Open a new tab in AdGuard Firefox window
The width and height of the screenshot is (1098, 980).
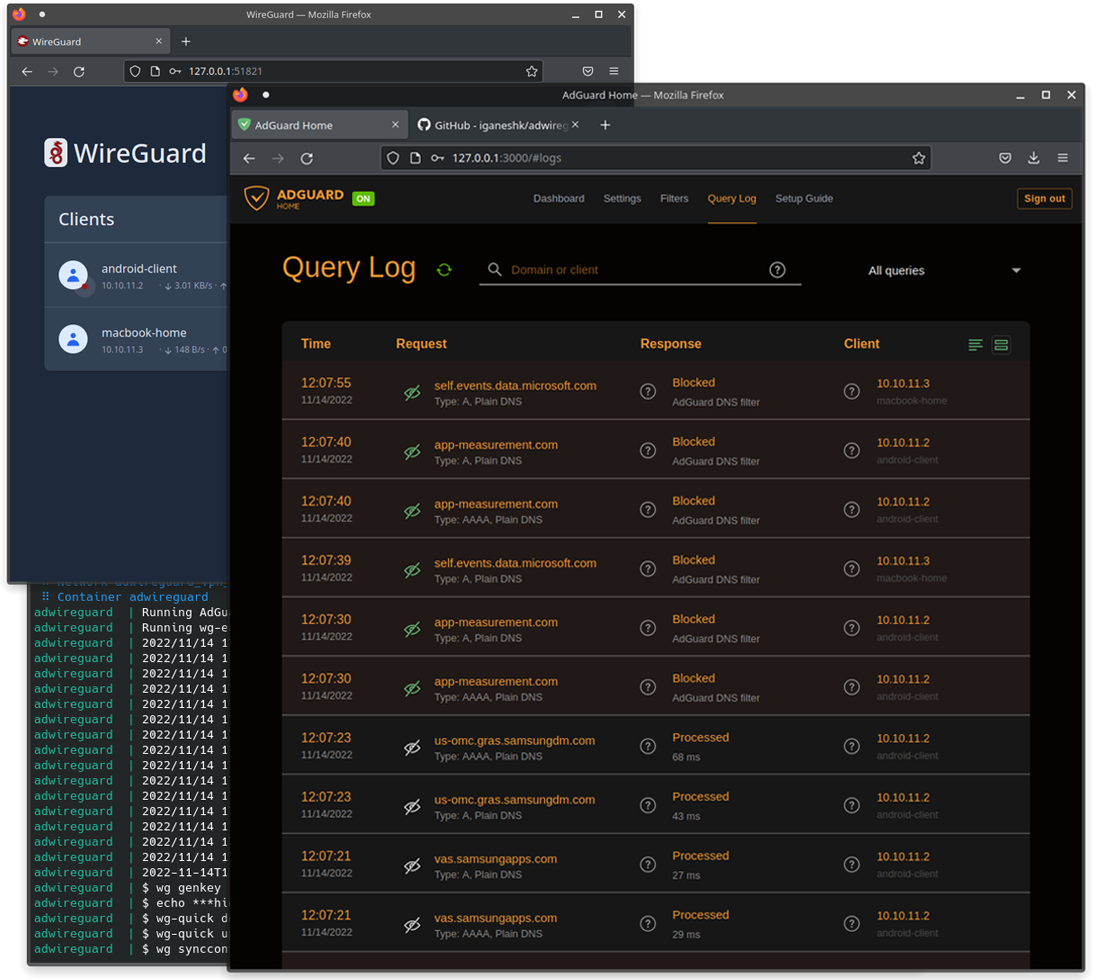tap(605, 125)
